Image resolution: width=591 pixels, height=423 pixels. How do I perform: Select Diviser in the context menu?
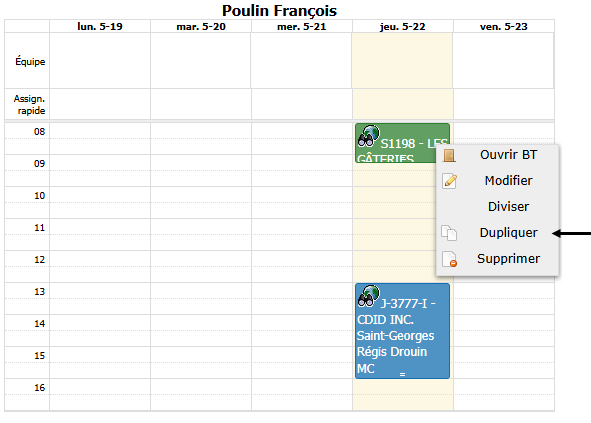tap(508, 207)
